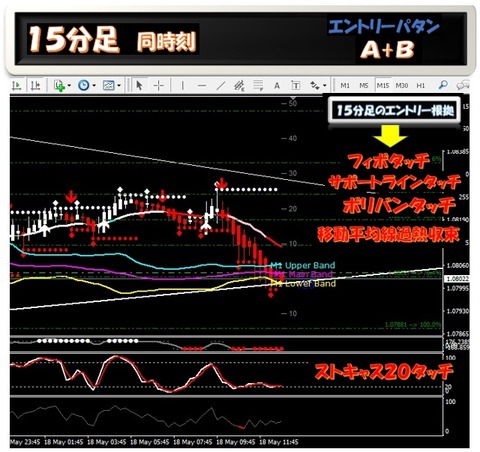Select the Draw Text 'A' tool
The height and width of the screenshot is (452, 480).
(277, 86)
